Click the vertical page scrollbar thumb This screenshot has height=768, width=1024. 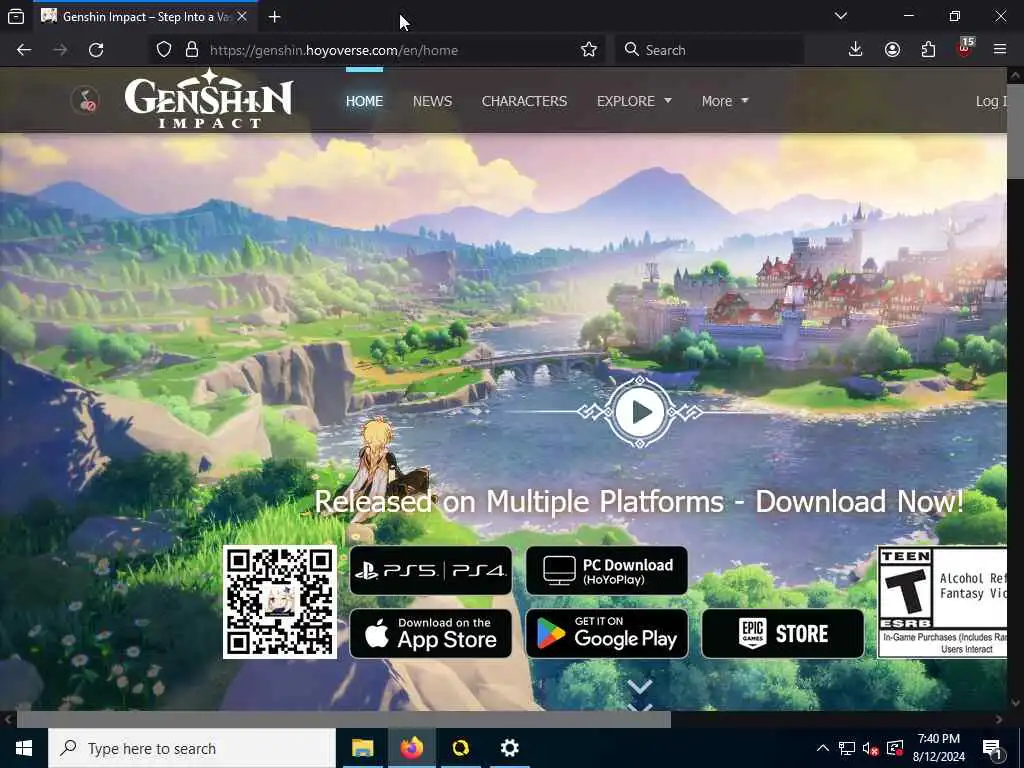coord(1016,129)
